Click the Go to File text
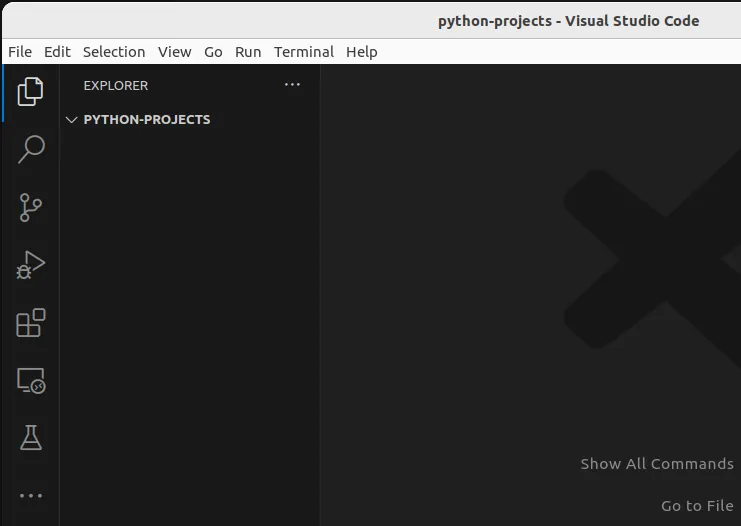 click(697, 506)
